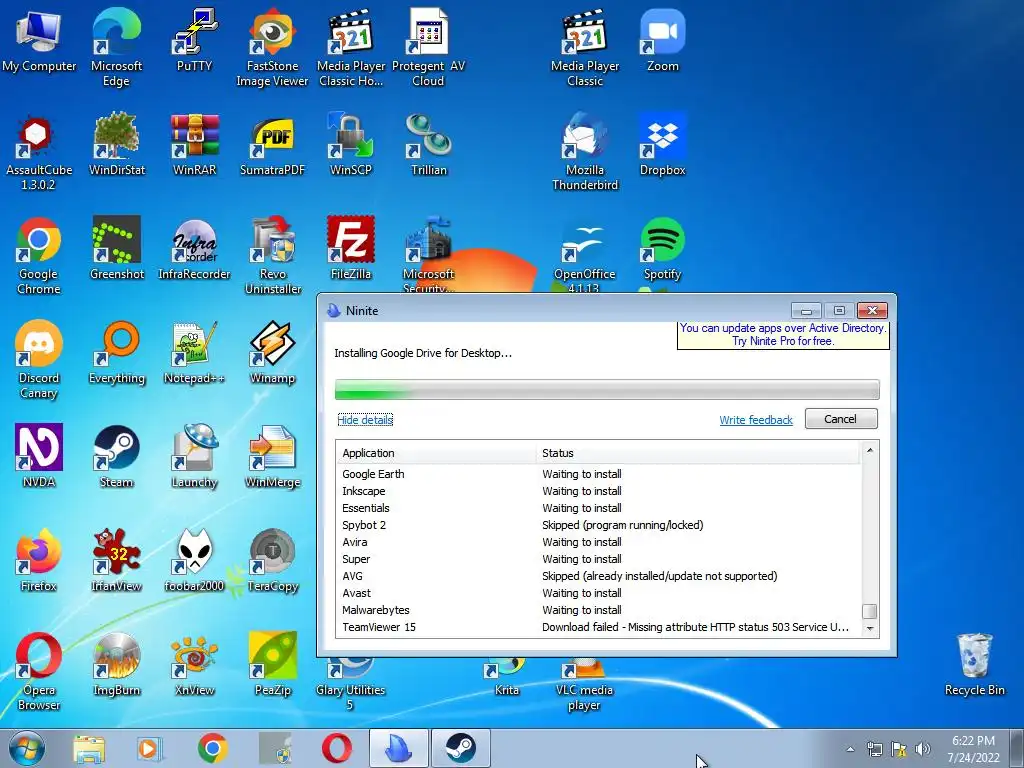Click the SumatraPDF desktop shortcut
The width and height of the screenshot is (1024, 768).
[x=272, y=144]
